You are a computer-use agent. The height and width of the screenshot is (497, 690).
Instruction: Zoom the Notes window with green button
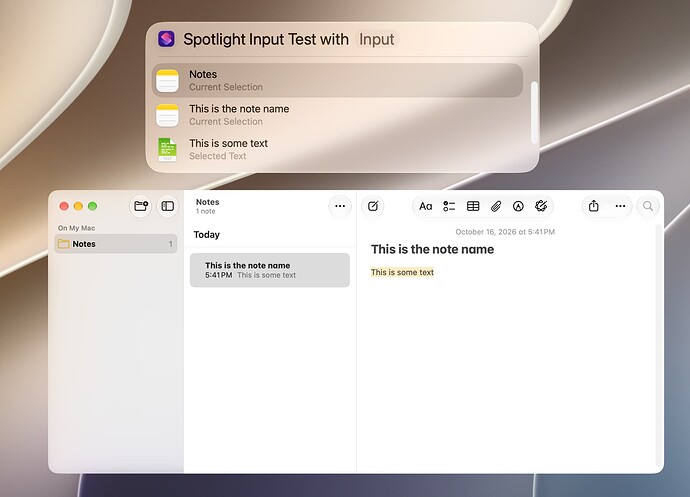coord(92,206)
